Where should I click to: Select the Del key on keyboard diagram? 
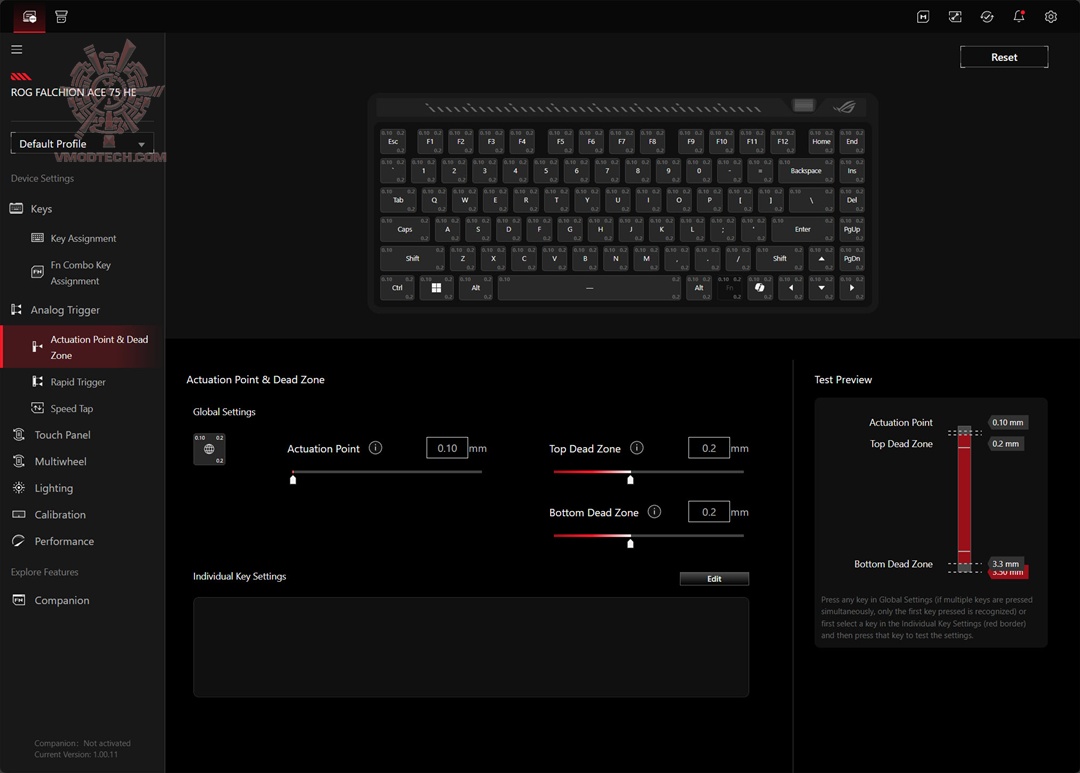pos(852,200)
